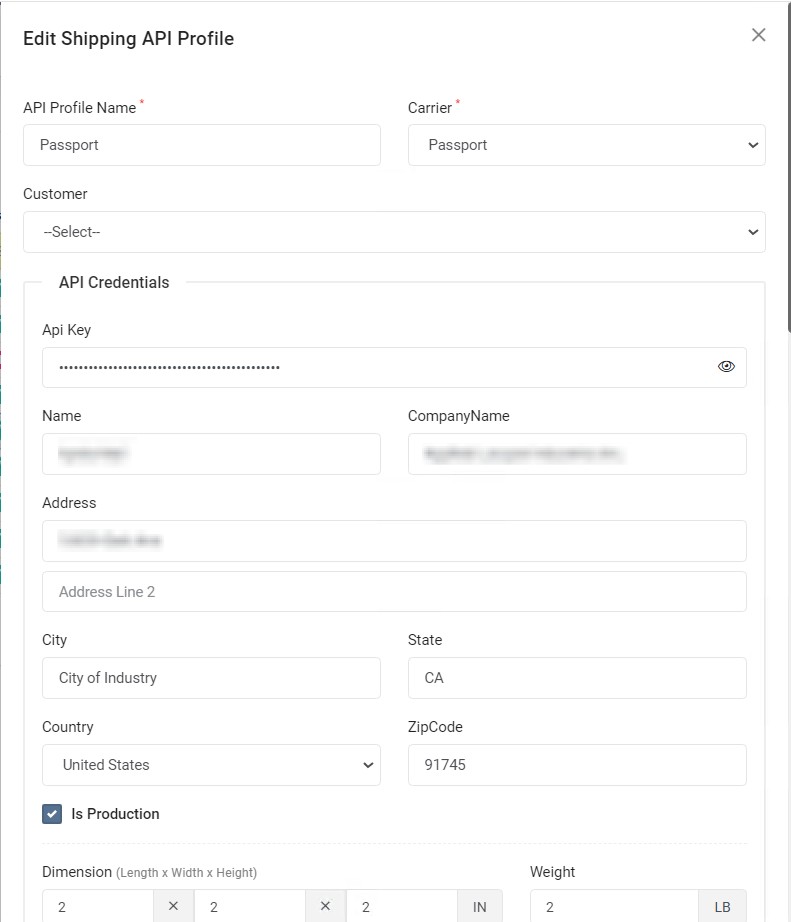
Task: Click the first Address input field
Action: (x=394, y=541)
